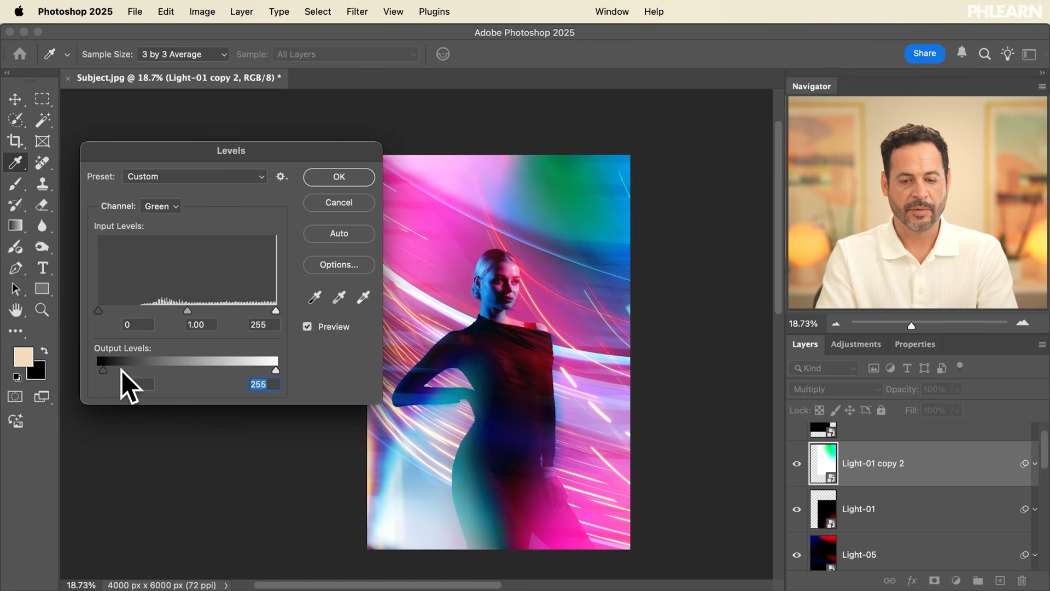Viewport: 1050px width, 591px height.
Task: Click the Auto button in Levels
Action: coord(339,234)
